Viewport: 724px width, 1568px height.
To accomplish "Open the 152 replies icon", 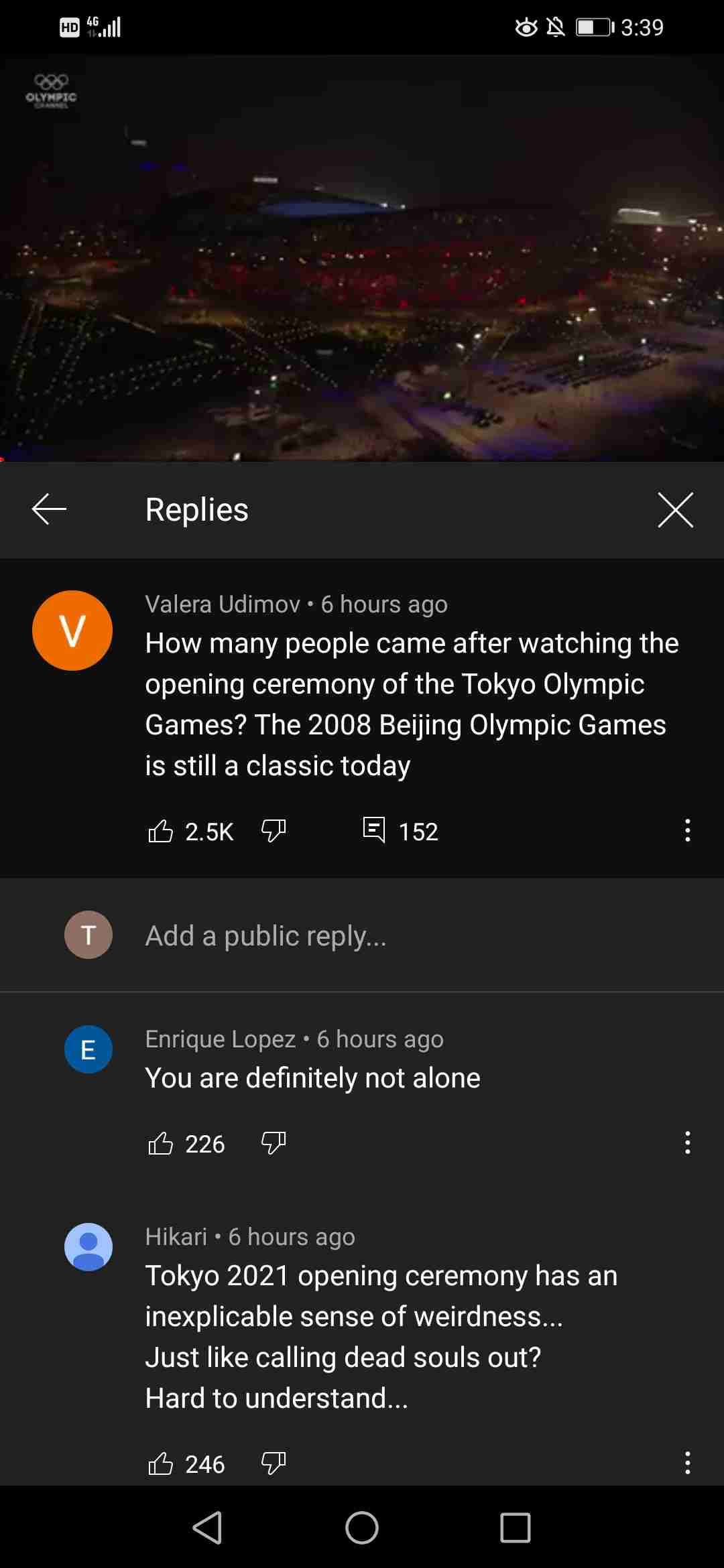I will pyautogui.click(x=374, y=830).
